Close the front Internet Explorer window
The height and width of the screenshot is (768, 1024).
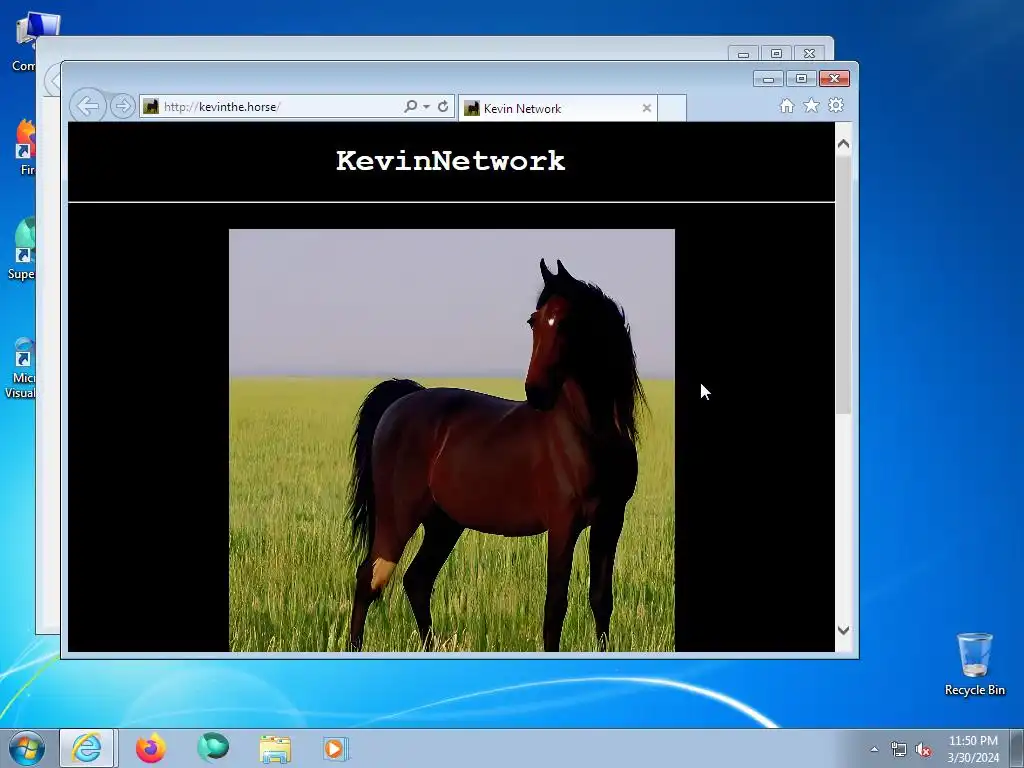(834, 79)
